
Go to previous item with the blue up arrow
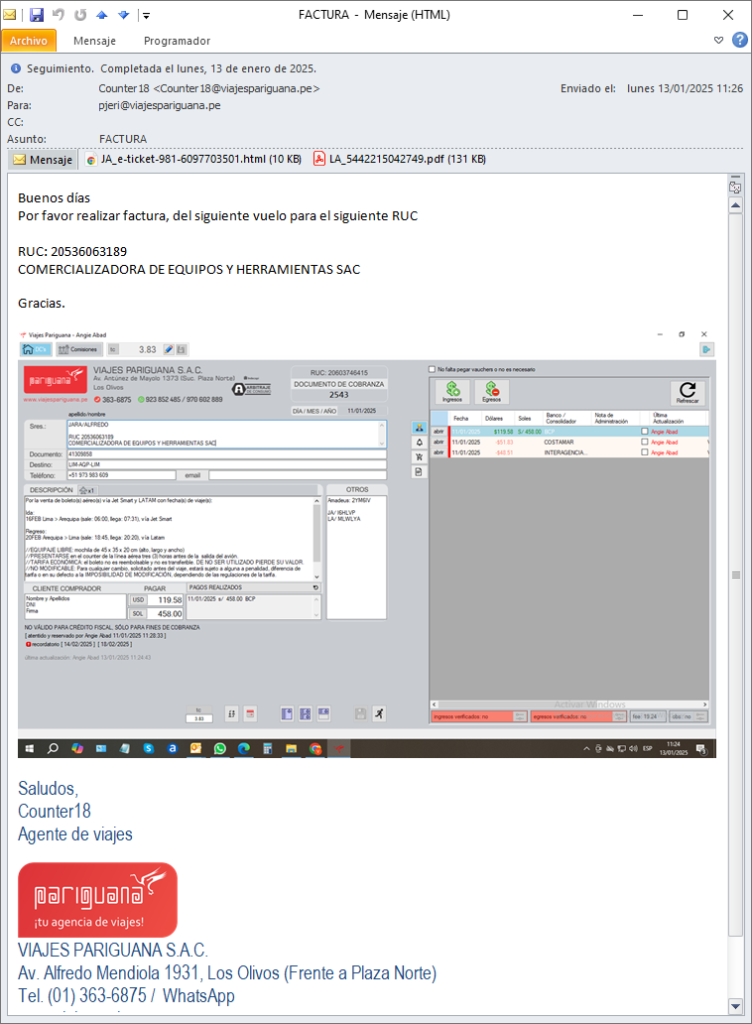point(102,14)
